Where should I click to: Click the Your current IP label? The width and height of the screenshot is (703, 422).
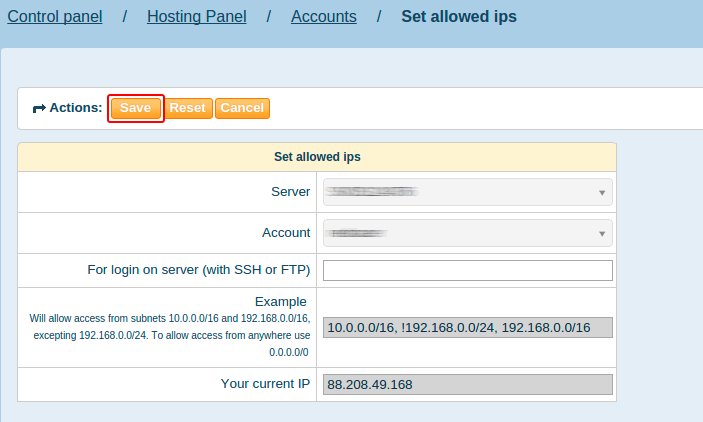(x=265, y=384)
